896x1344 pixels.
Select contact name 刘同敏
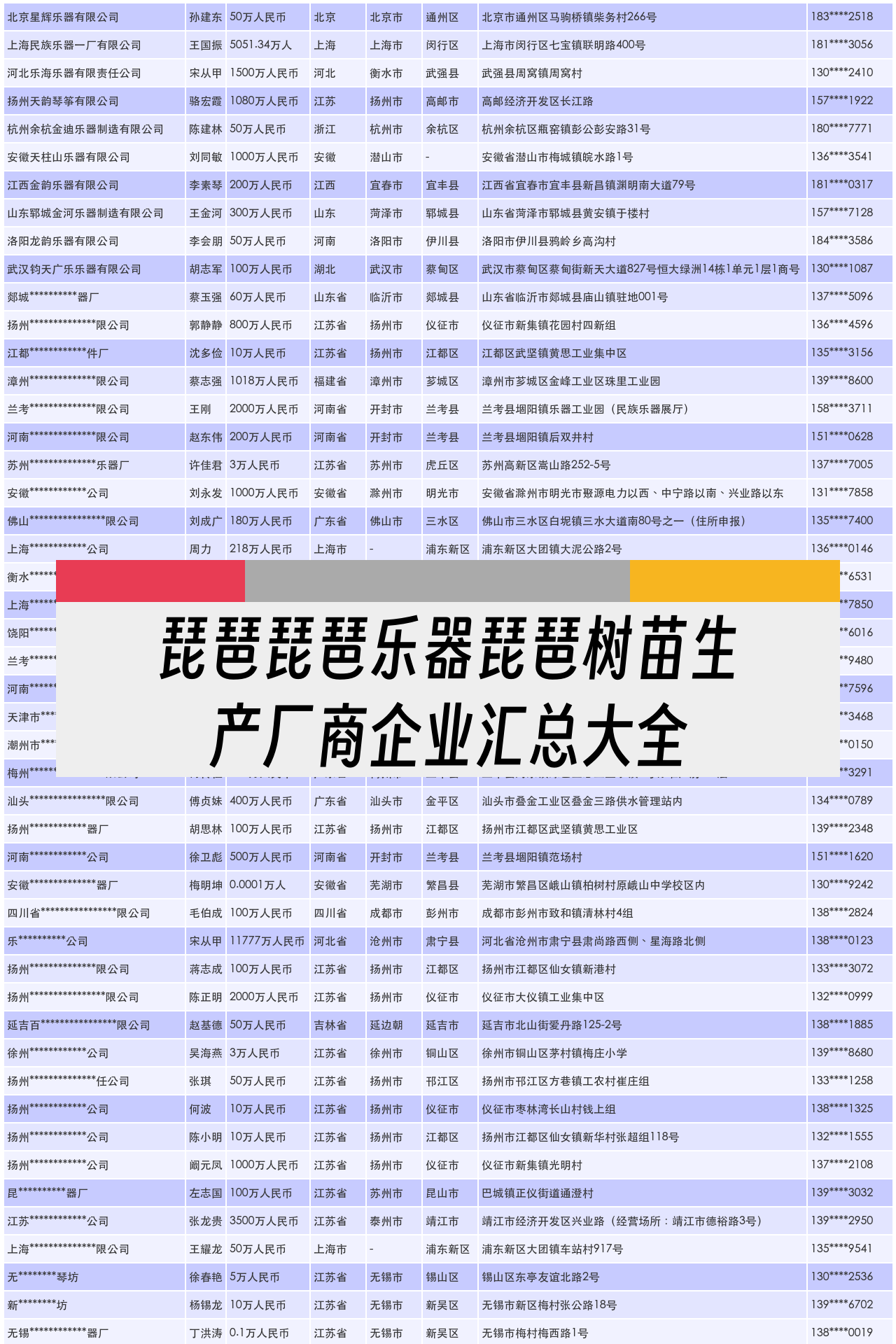coord(206,157)
